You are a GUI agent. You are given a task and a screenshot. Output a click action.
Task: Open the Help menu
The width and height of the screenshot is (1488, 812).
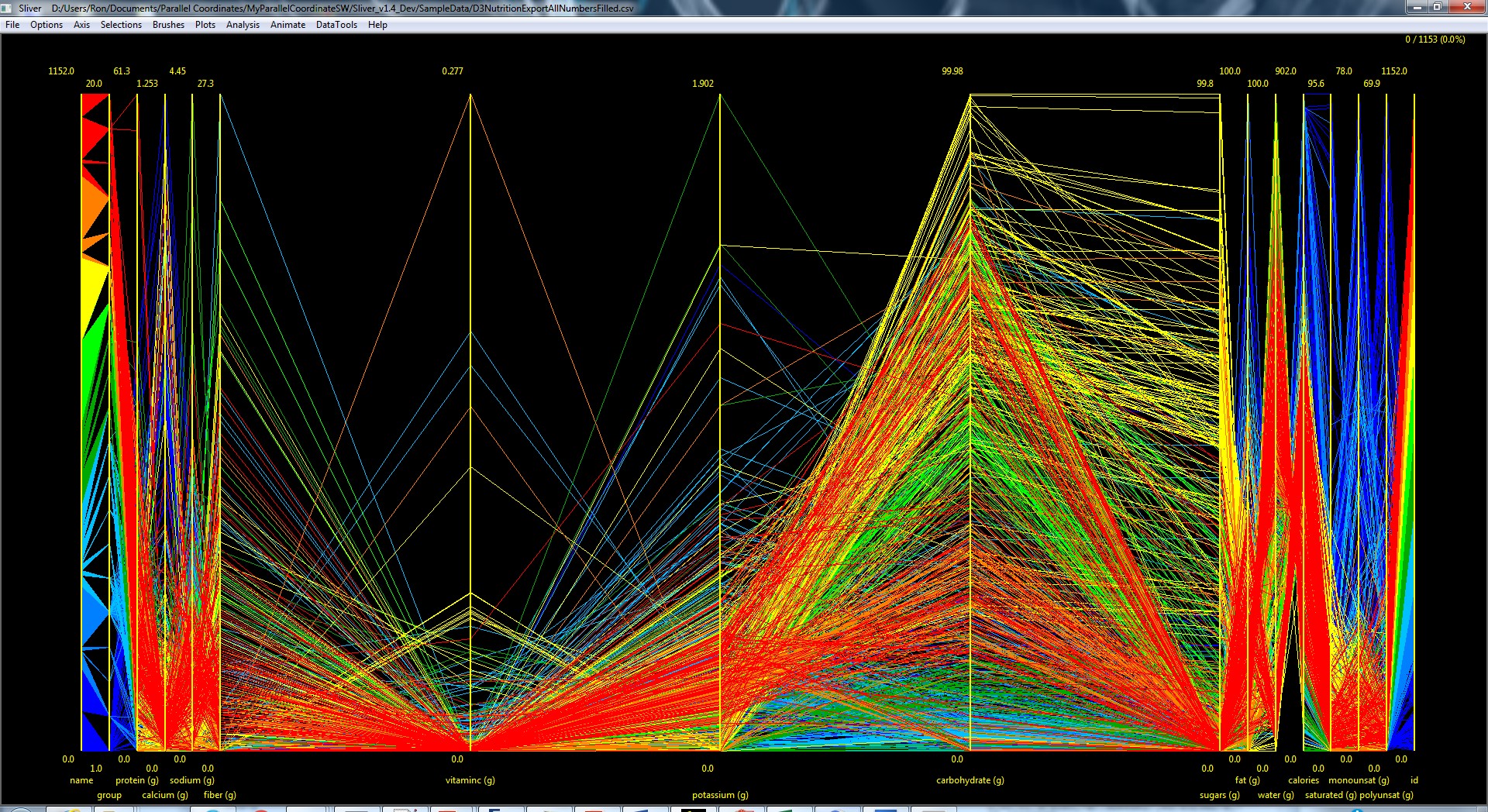coord(377,25)
